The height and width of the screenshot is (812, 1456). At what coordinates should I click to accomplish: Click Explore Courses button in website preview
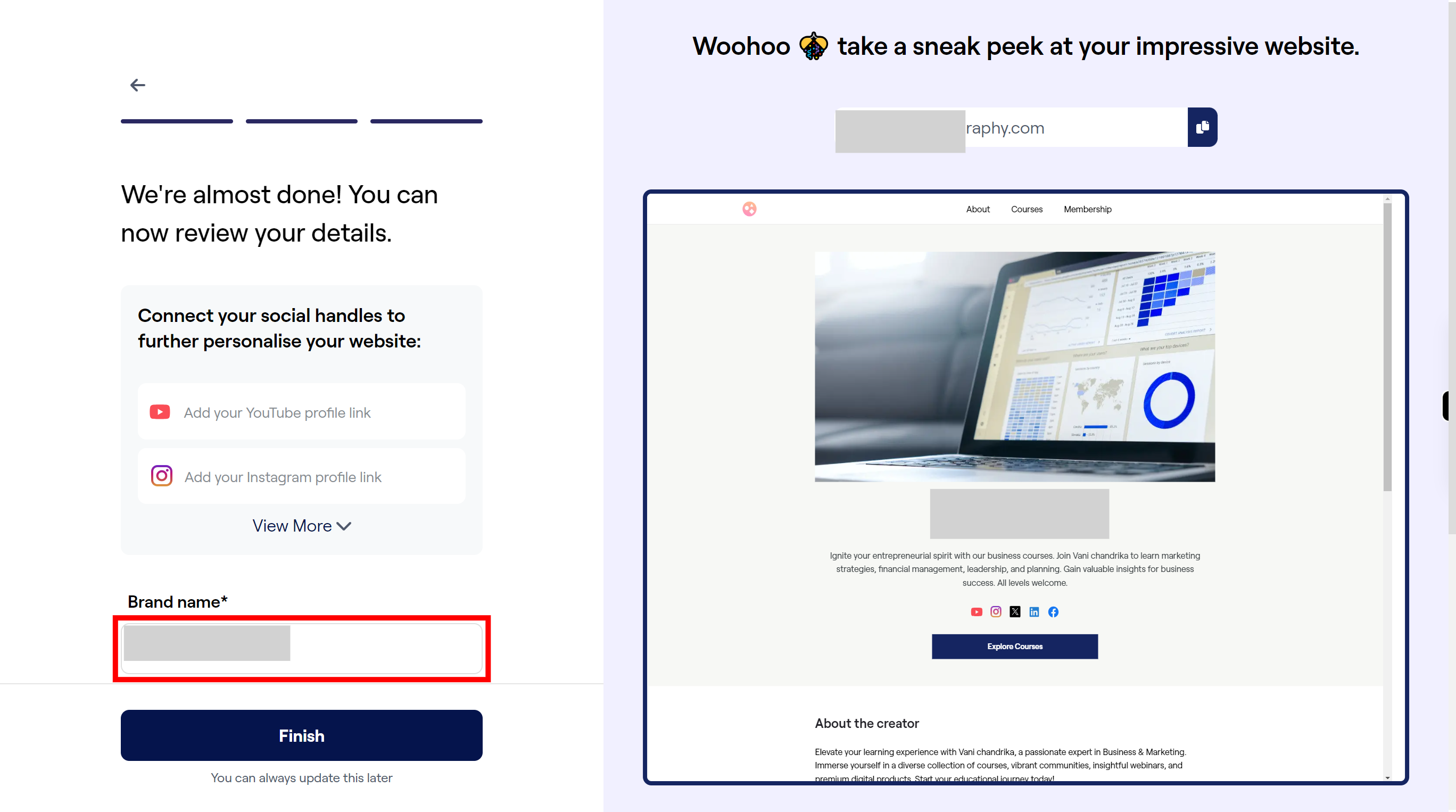coord(1015,646)
